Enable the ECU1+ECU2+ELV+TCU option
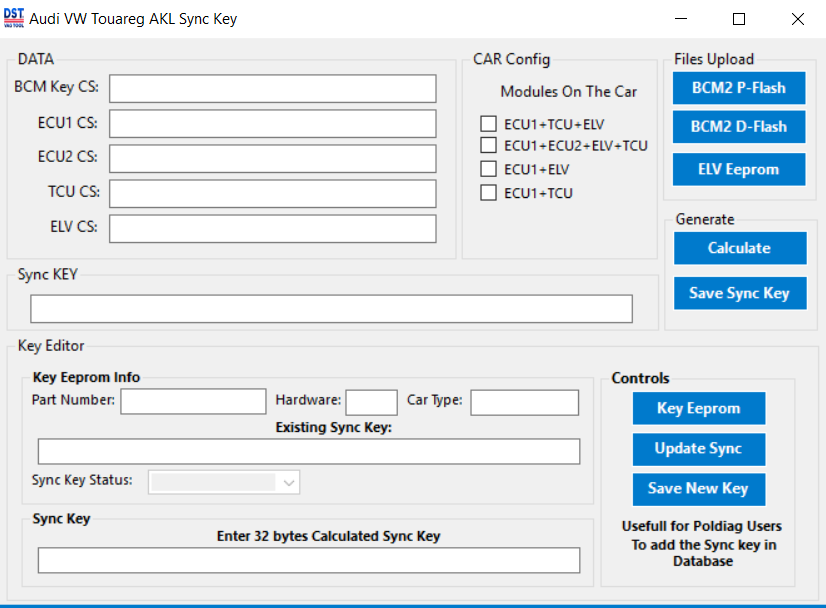Image resolution: width=826 pixels, height=608 pixels. [x=488, y=145]
